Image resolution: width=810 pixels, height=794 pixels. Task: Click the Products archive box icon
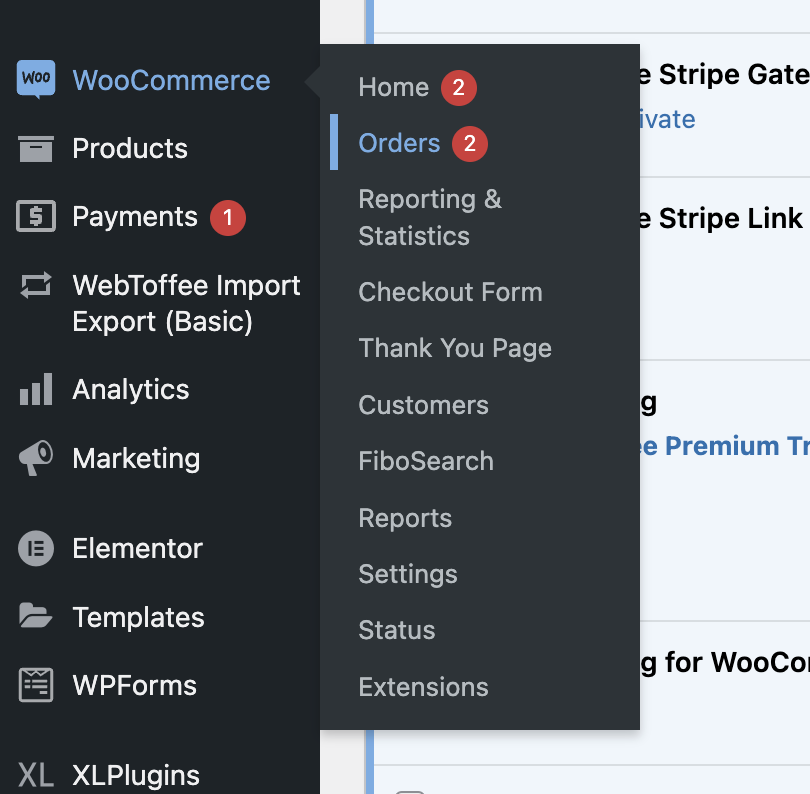[36, 149]
